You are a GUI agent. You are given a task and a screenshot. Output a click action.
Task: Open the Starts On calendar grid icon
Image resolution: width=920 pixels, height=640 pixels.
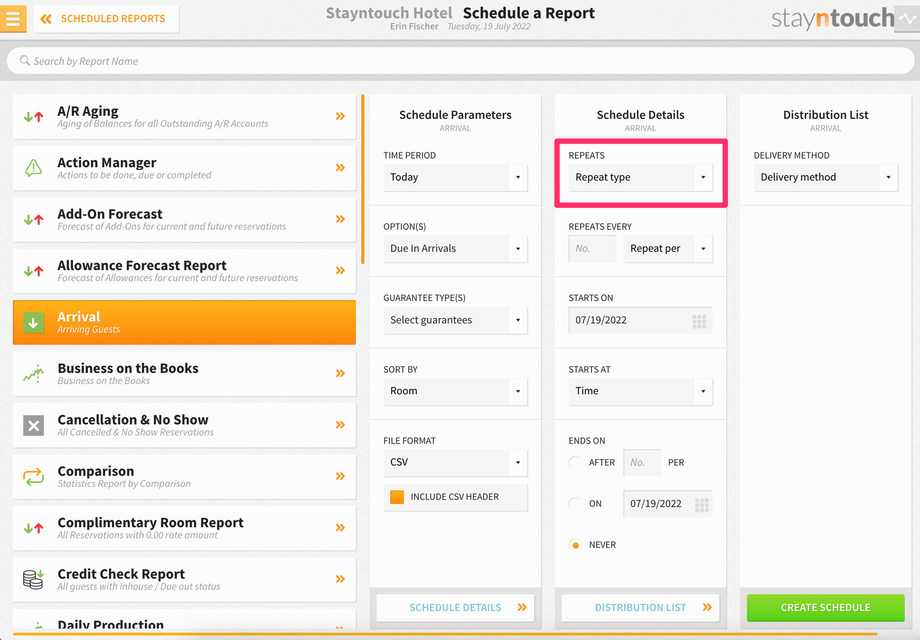click(x=699, y=321)
